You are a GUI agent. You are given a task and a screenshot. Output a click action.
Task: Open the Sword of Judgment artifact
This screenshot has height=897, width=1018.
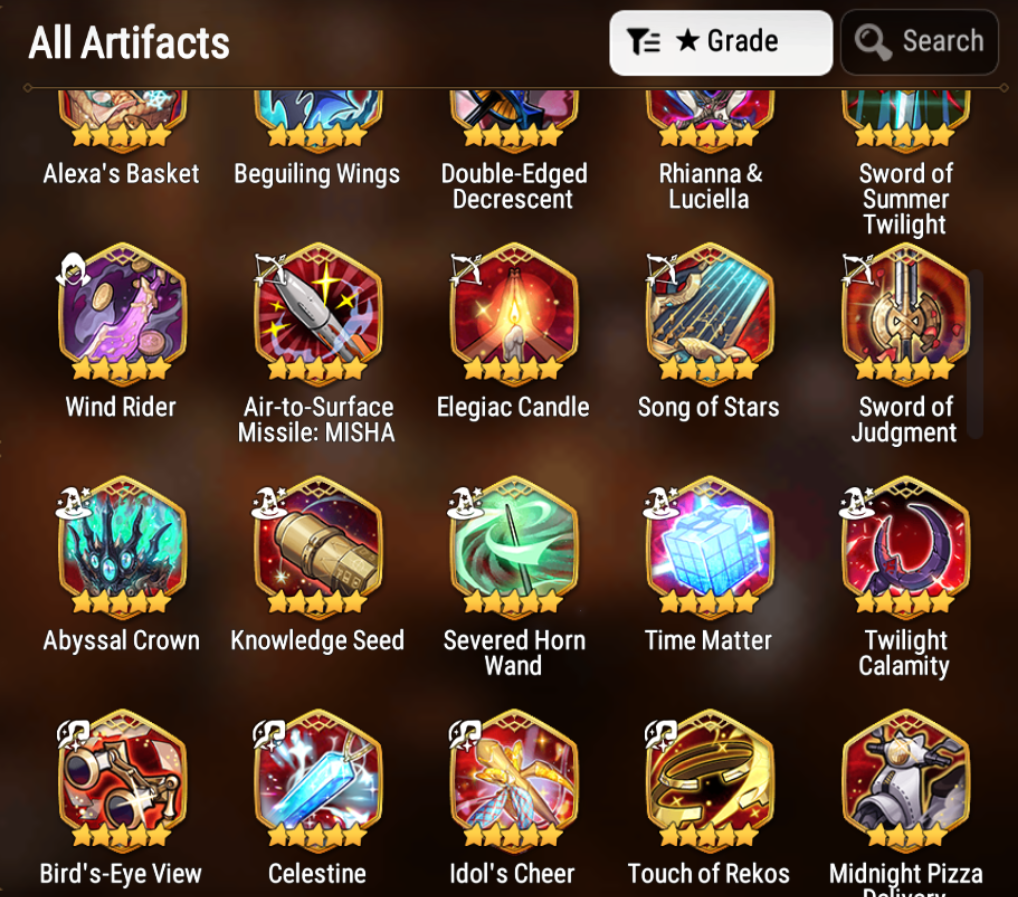pos(906,314)
